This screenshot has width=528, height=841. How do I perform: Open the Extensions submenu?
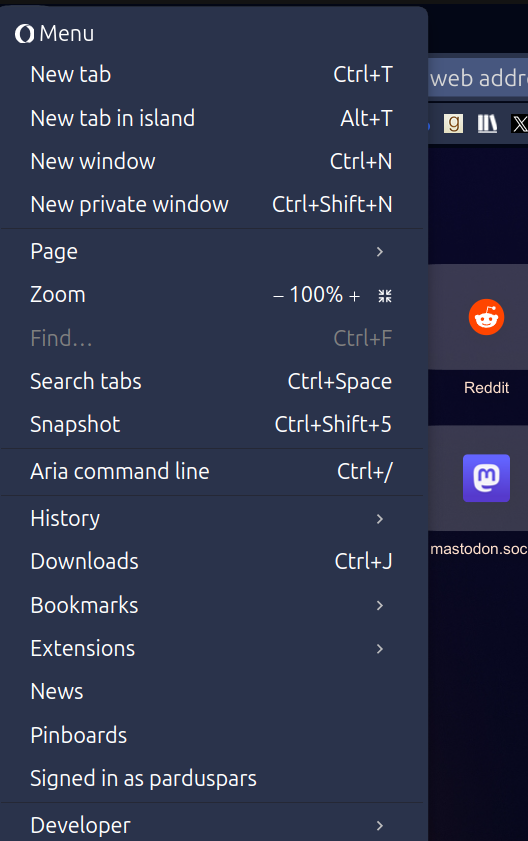click(x=212, y=648)
